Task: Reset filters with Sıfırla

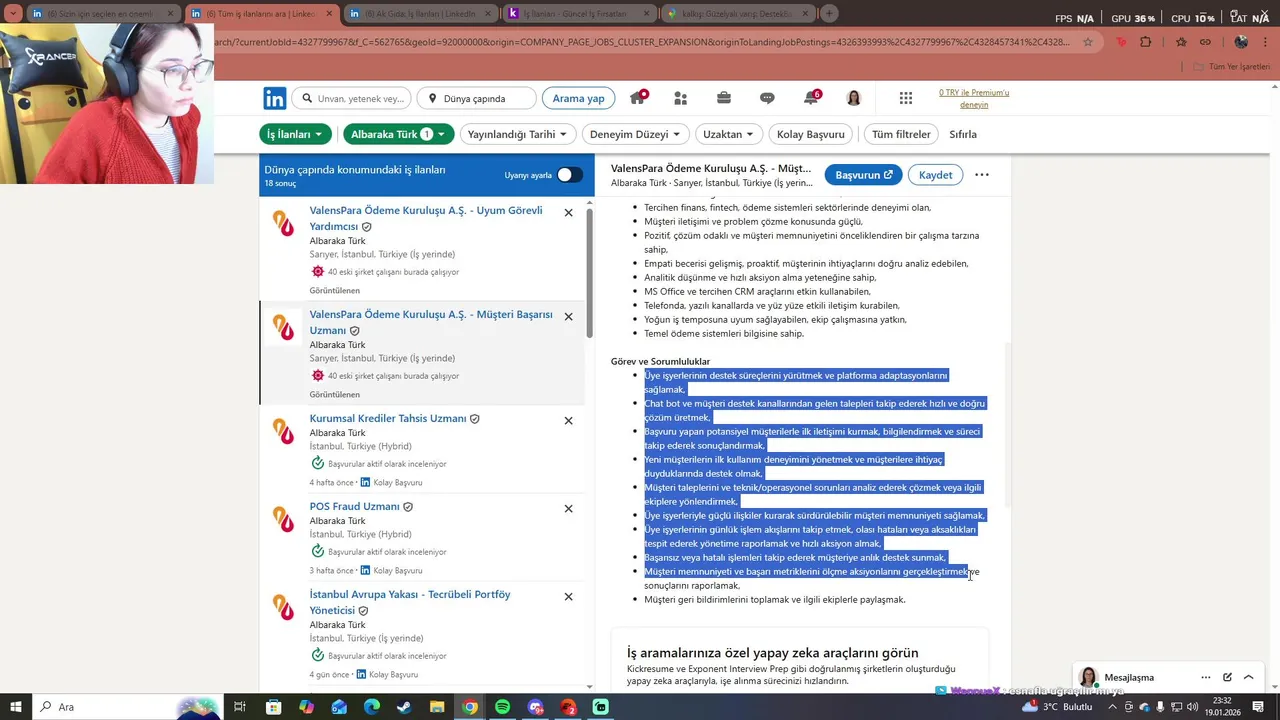Action: click(963, 134)
